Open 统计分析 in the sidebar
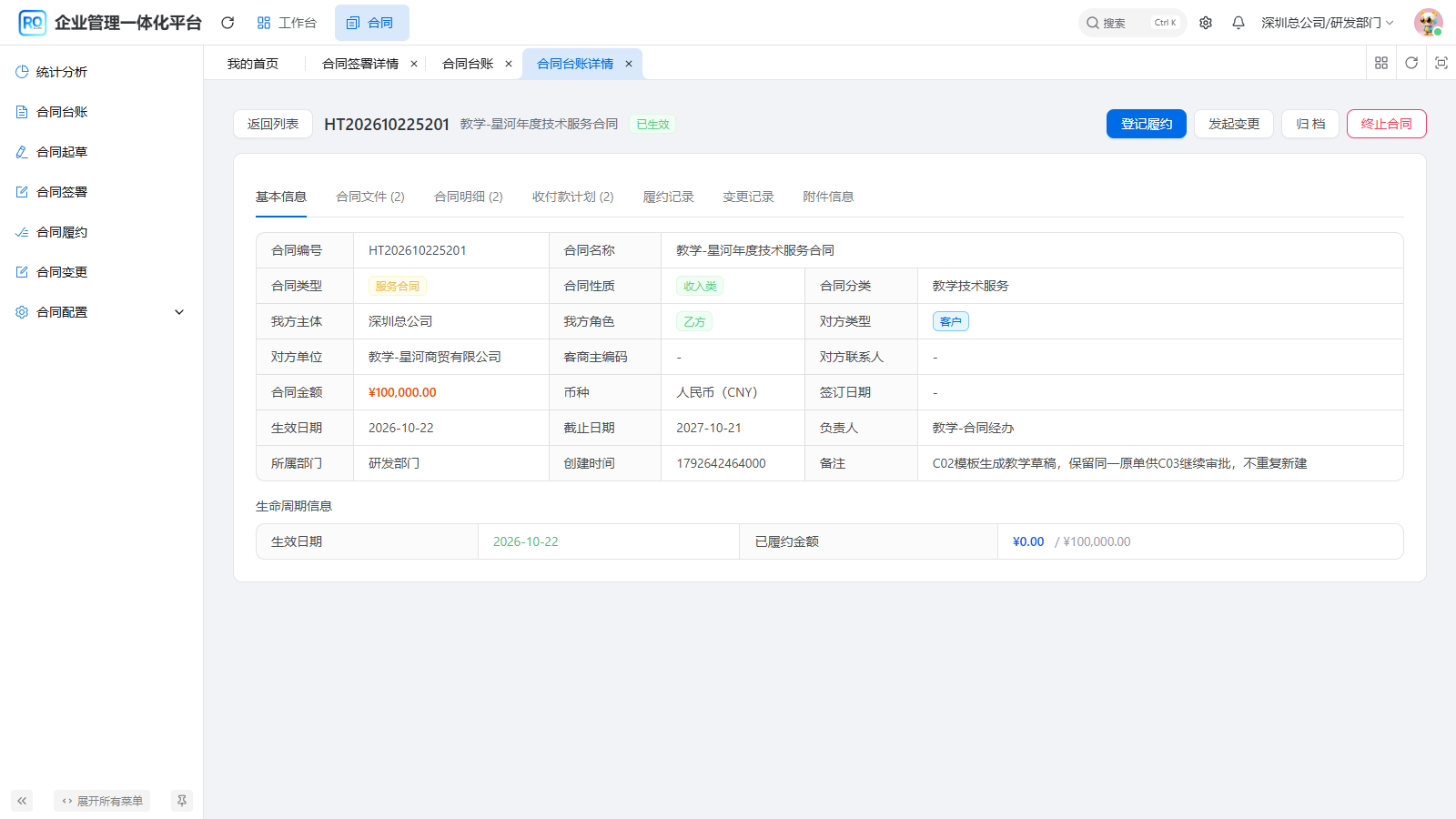 pyautogui.click(x=101, y=72)
